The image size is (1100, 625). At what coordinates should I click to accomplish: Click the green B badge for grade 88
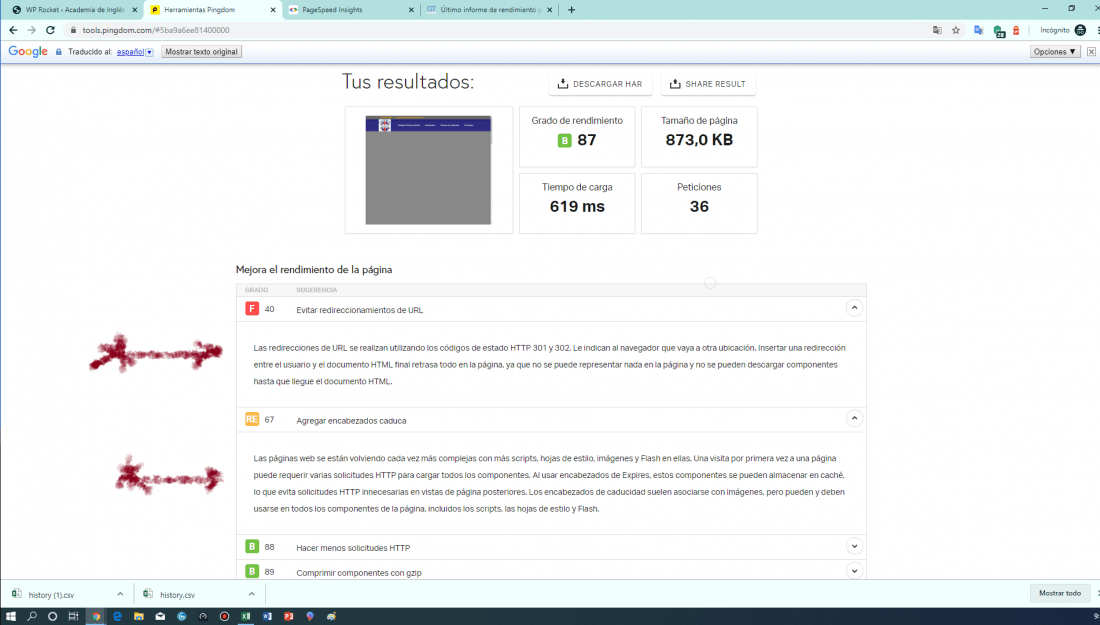point(252,546)
